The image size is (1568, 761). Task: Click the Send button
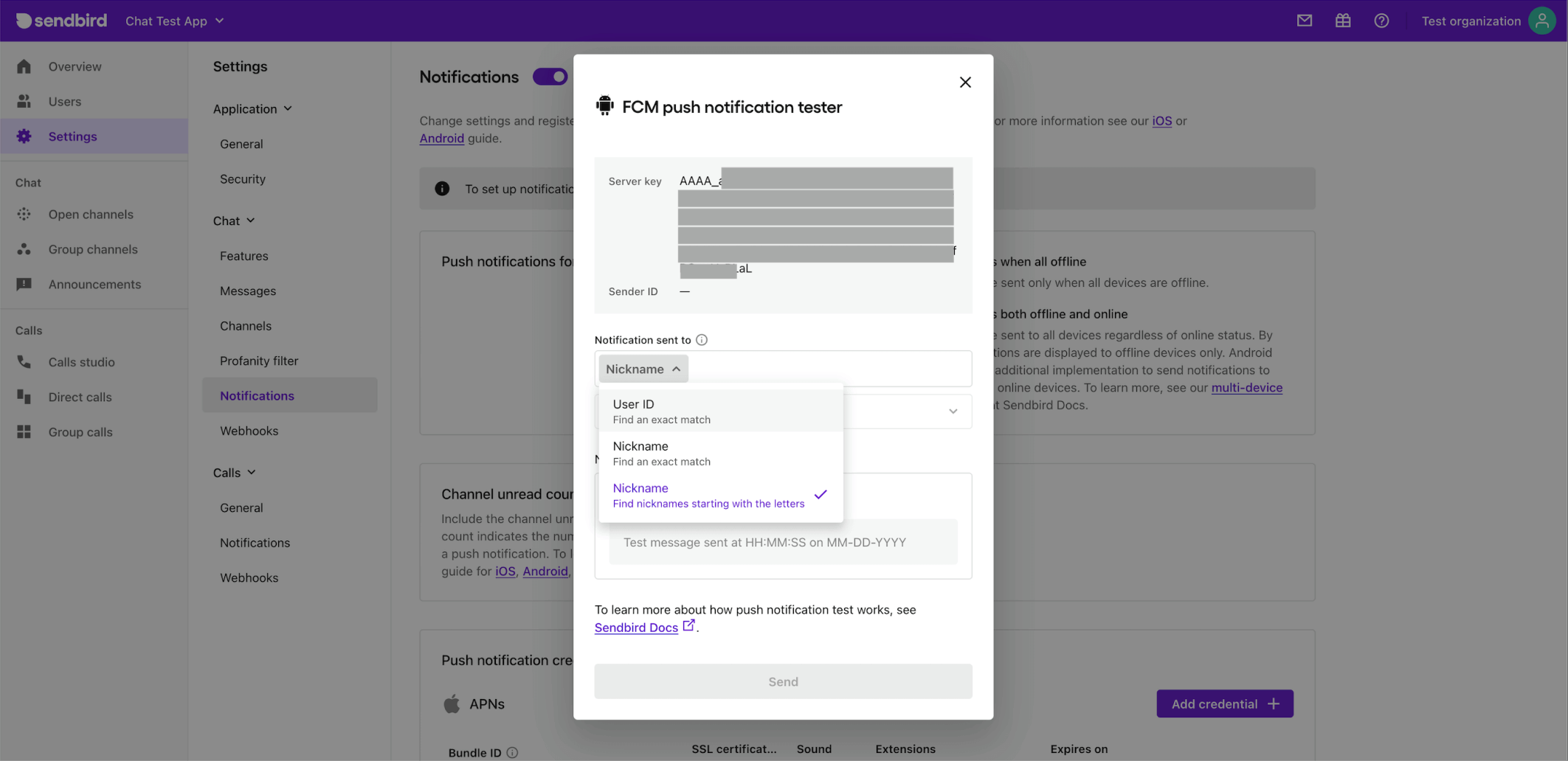784,681
